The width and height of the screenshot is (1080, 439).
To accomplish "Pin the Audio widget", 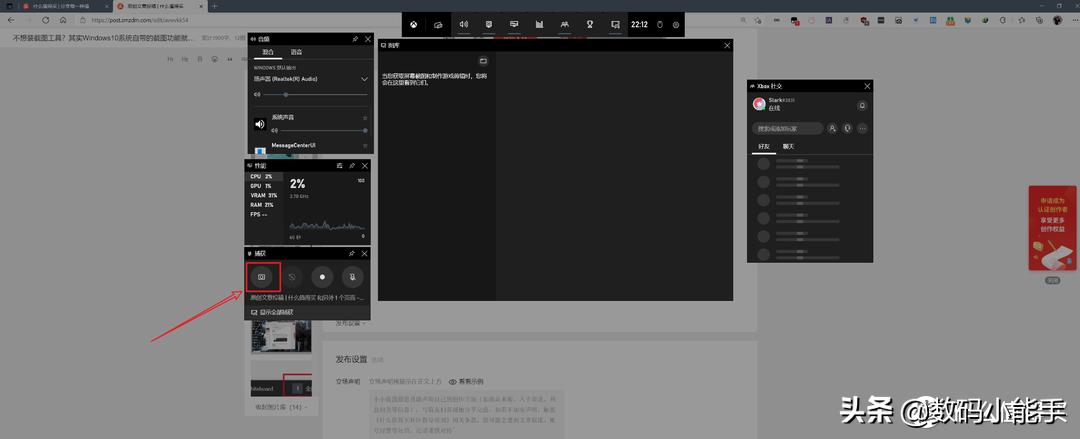I will [355, 39].
